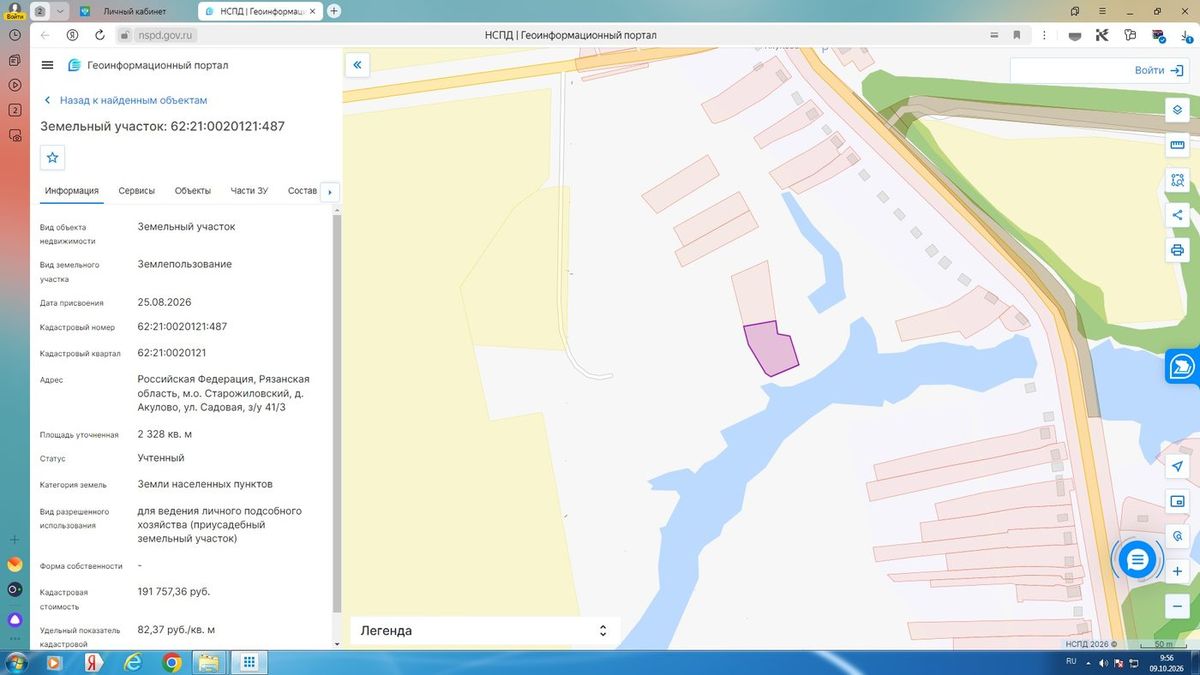Reload the page in the browser
The width and height of the screenshot is (1200, 675).
tap(100, 35)
